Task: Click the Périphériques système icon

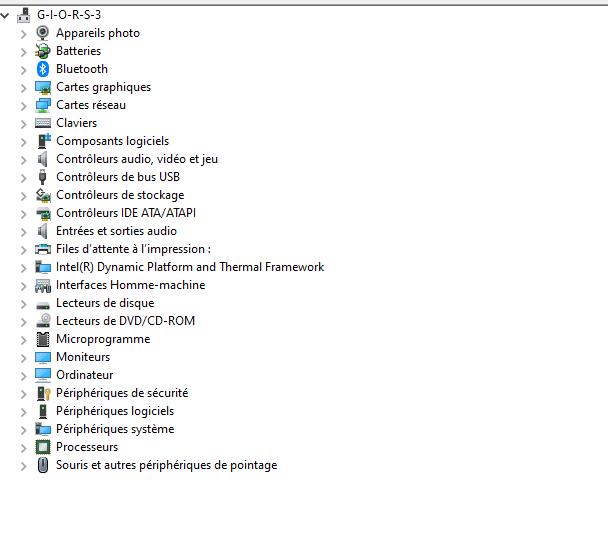Action: (43, 429)
